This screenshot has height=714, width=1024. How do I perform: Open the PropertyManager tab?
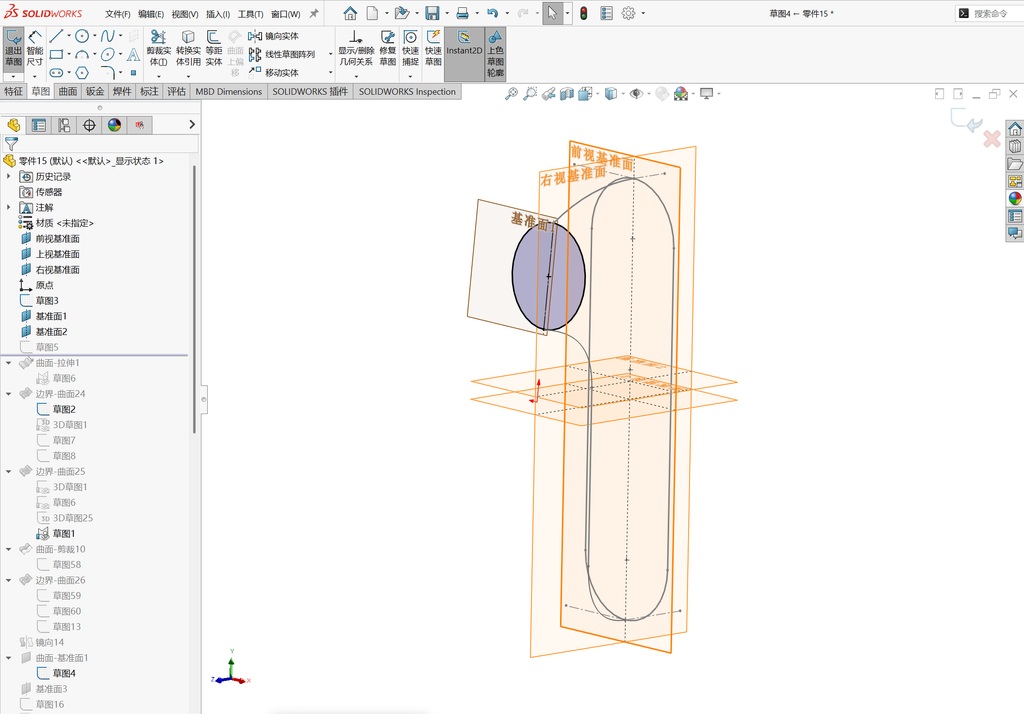click(x=39, y=125)
